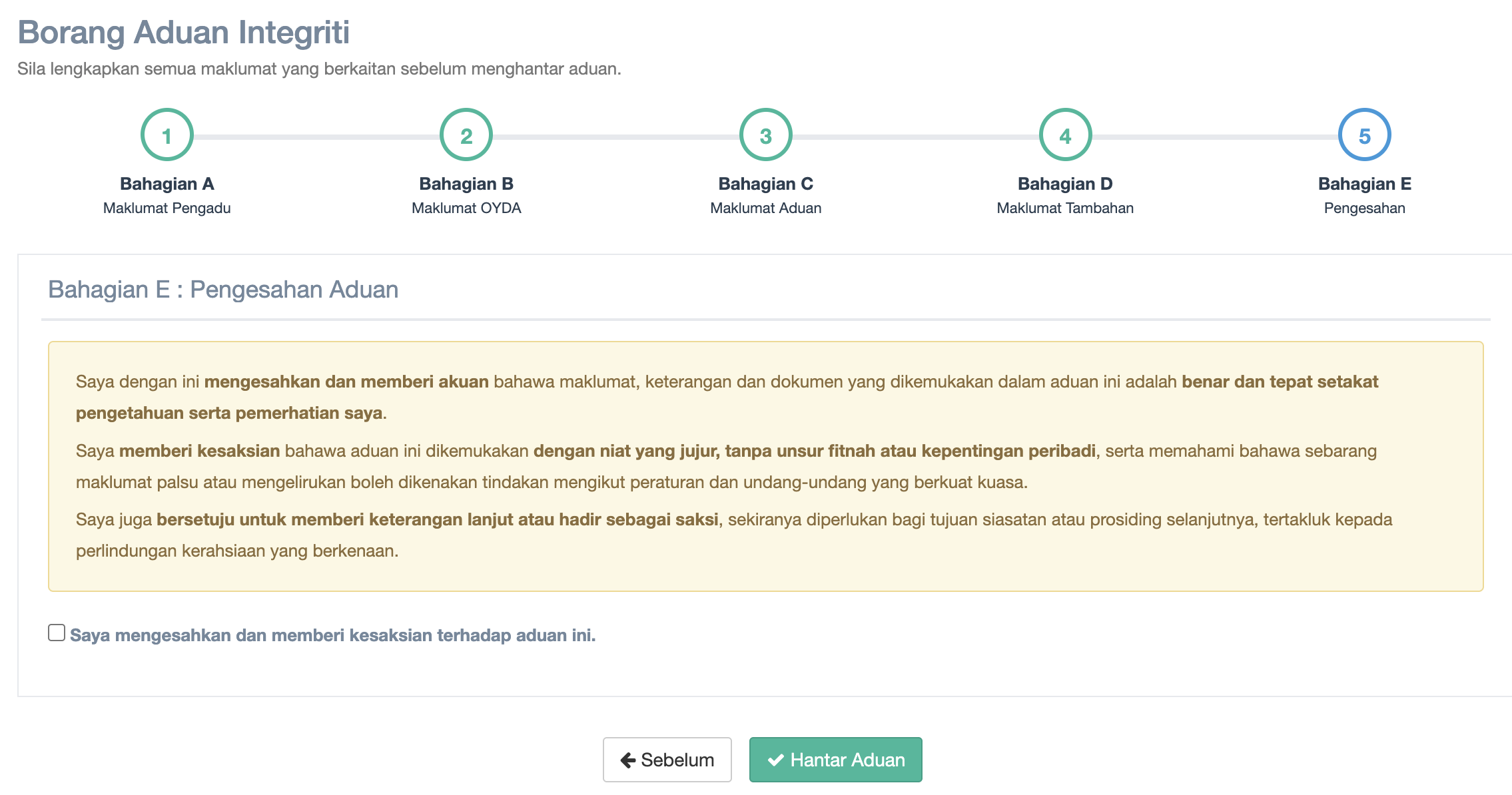This screenshot has width=1512, height=795.
Task: Open the Bahagian E step label
Action: pos(1365,184)
